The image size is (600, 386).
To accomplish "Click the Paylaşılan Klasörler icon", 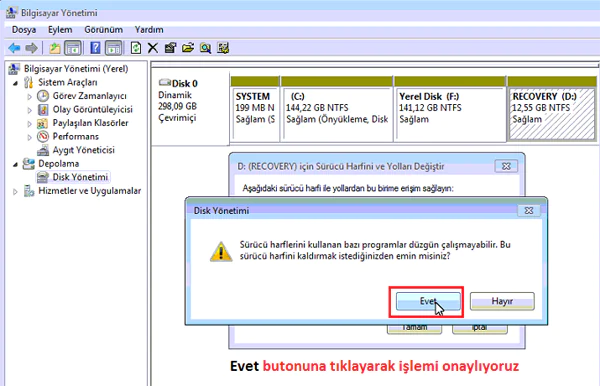I will [42, 123].
